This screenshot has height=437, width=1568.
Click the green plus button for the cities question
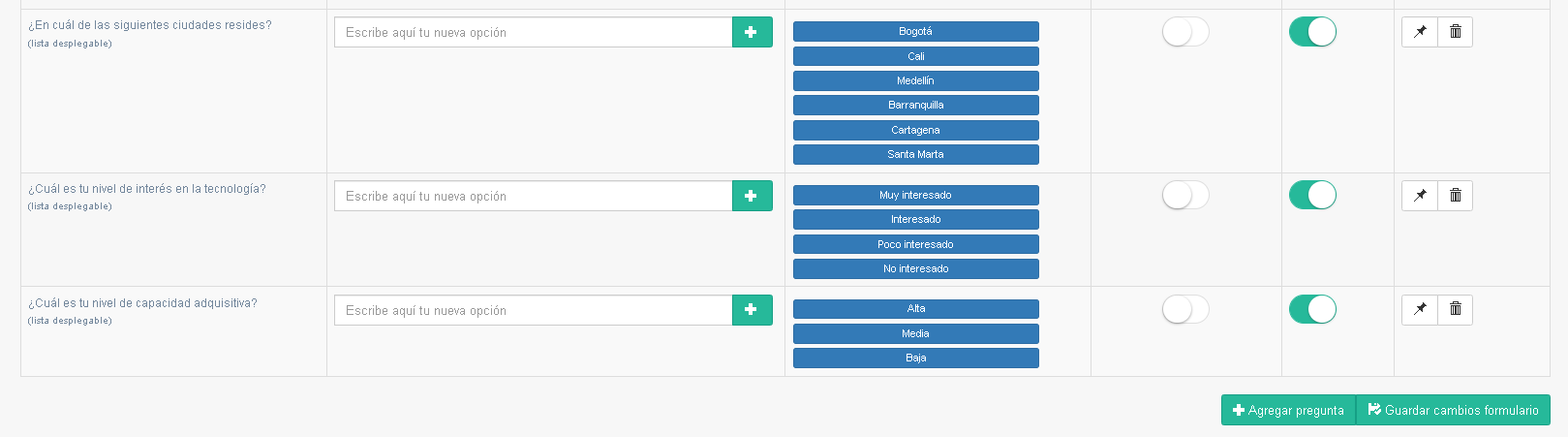tap(752, 32)
